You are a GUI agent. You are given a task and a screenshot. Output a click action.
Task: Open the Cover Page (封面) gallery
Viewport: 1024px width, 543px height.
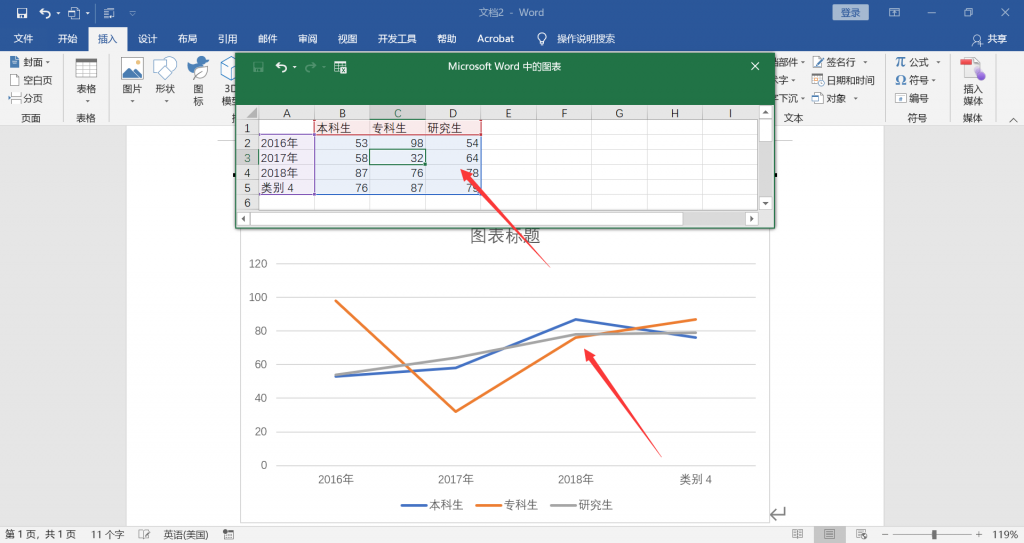point(30,62)
